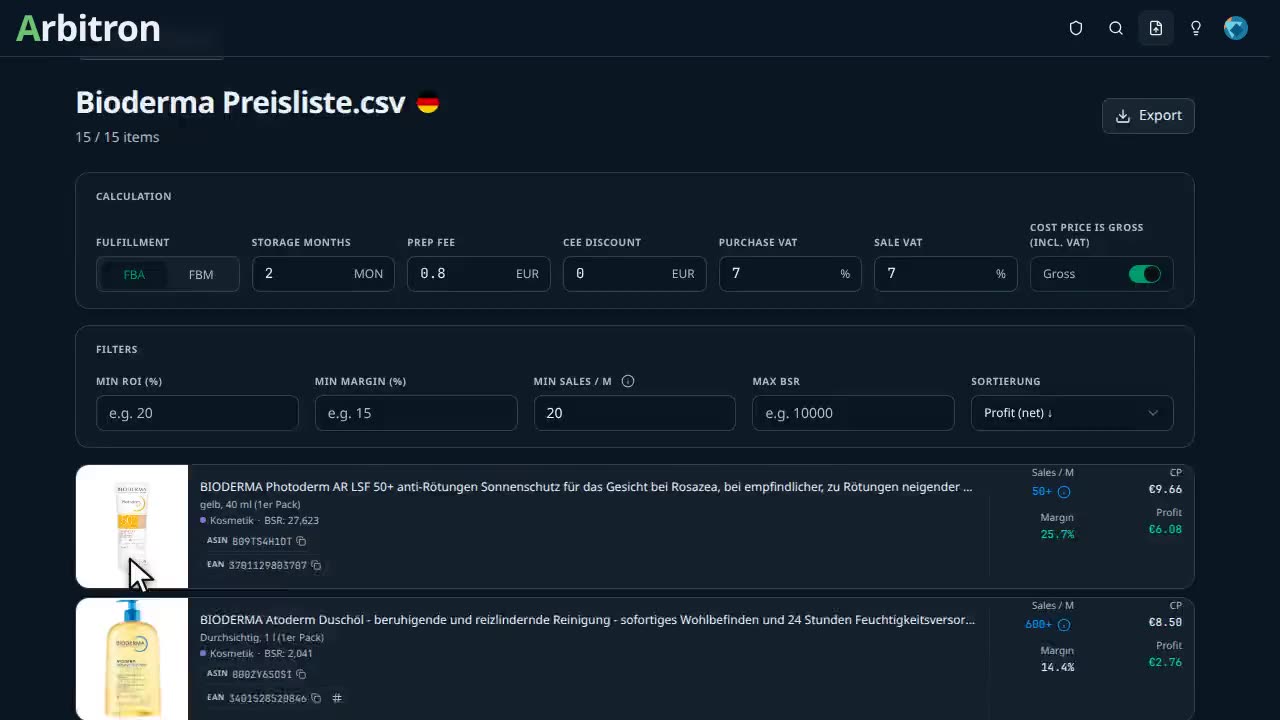
Task: Copy EAN of the Photoderm AR product
Action: tap(316, 565)
